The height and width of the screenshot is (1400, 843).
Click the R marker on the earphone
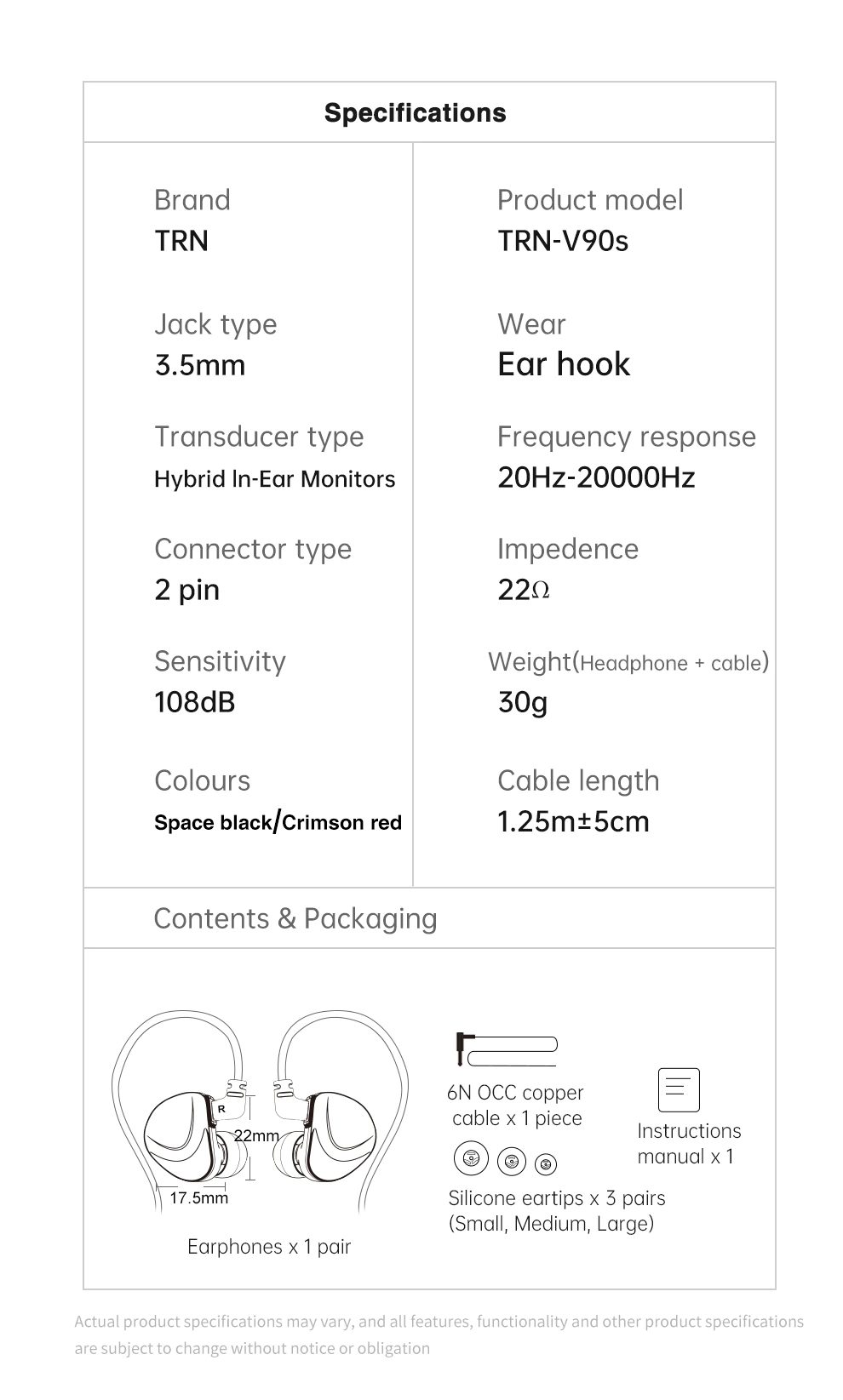point(221,1108)
